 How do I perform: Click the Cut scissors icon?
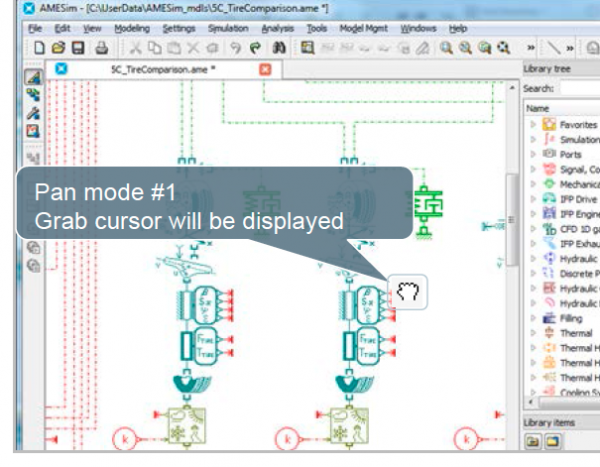pos(136,47)
